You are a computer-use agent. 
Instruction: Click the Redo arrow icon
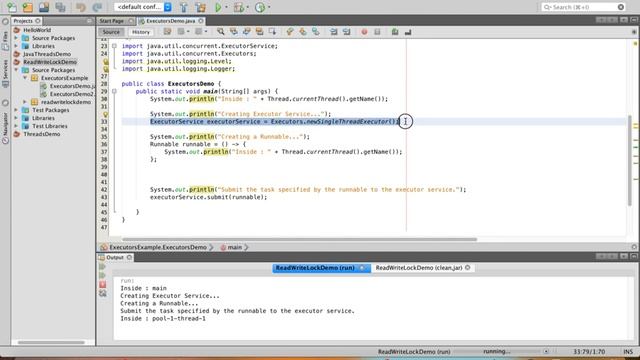click(x=97, y=7)
